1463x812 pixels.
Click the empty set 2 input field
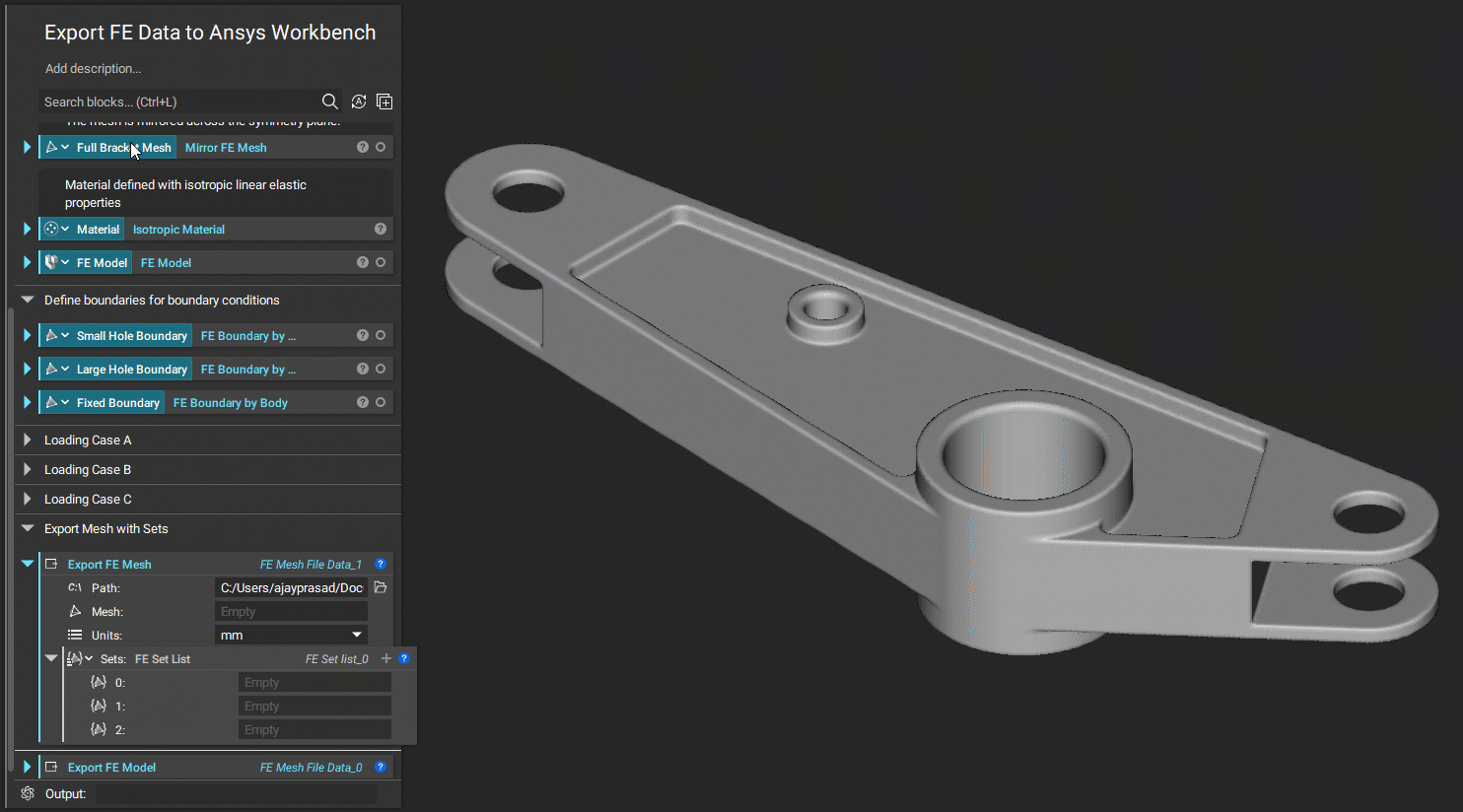[x=314, y=729]
